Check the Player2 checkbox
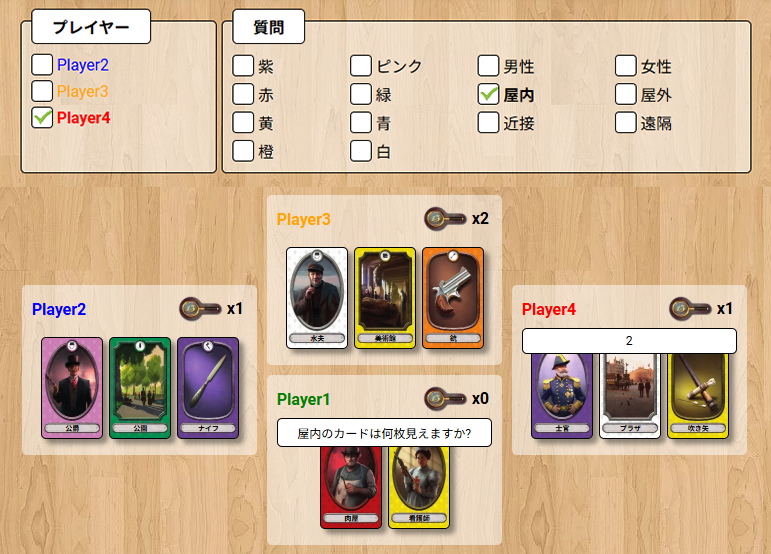Screen dimensions: 771x554 42,65
